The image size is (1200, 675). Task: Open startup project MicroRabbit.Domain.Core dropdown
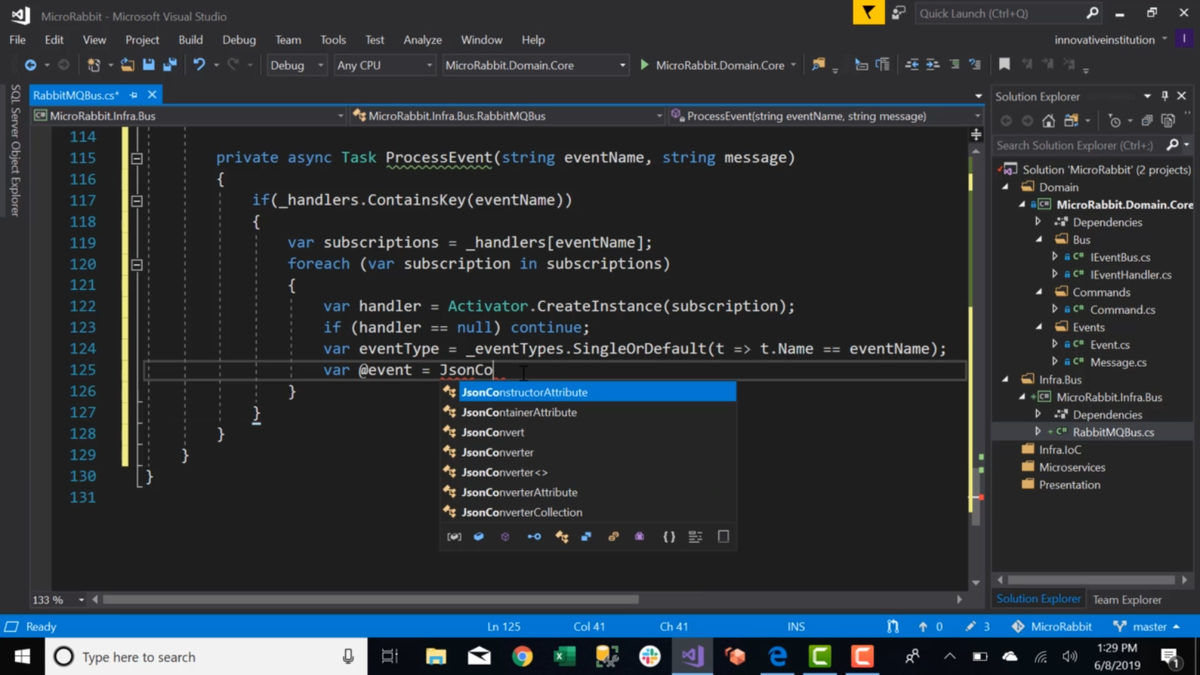534,65
